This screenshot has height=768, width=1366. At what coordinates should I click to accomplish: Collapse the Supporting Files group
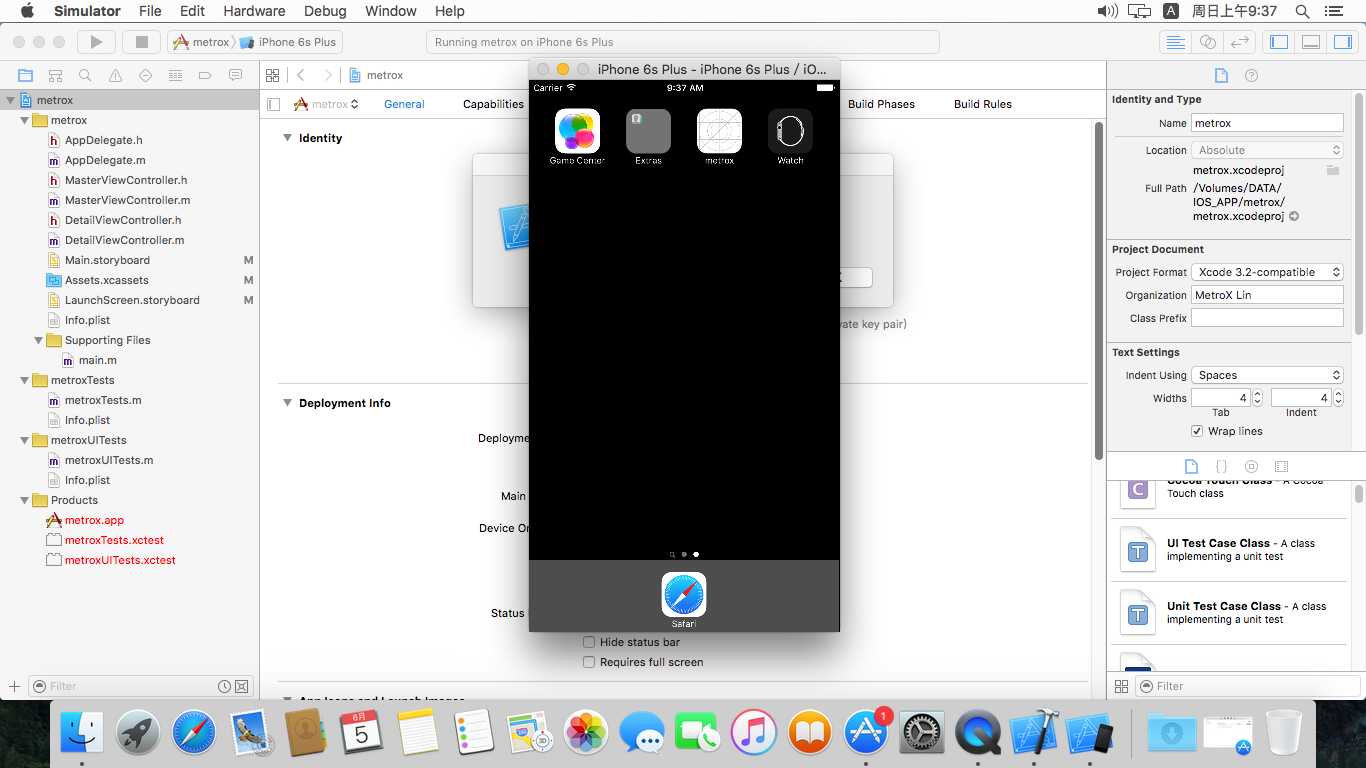39,340
